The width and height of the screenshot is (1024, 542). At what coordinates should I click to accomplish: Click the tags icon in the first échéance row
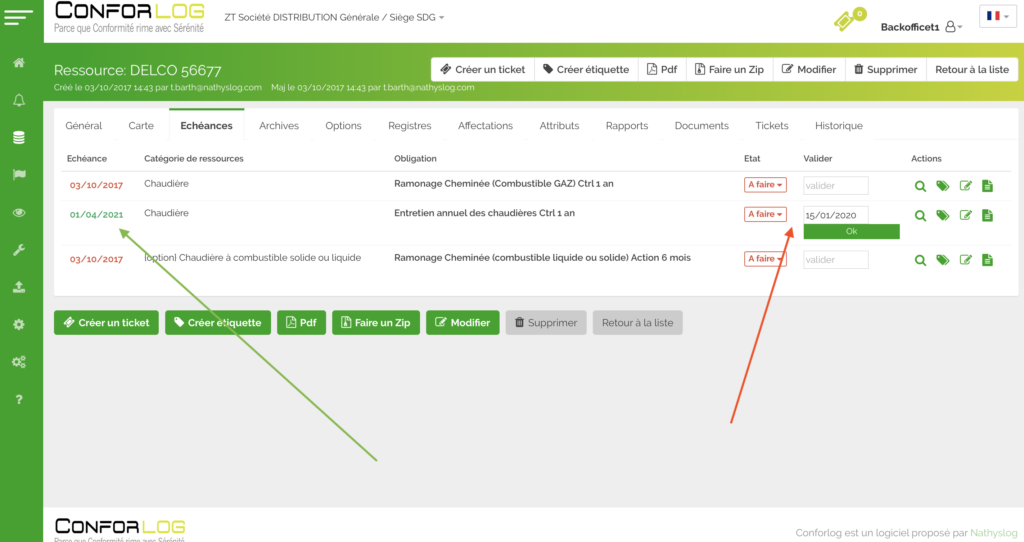[943, 185]
